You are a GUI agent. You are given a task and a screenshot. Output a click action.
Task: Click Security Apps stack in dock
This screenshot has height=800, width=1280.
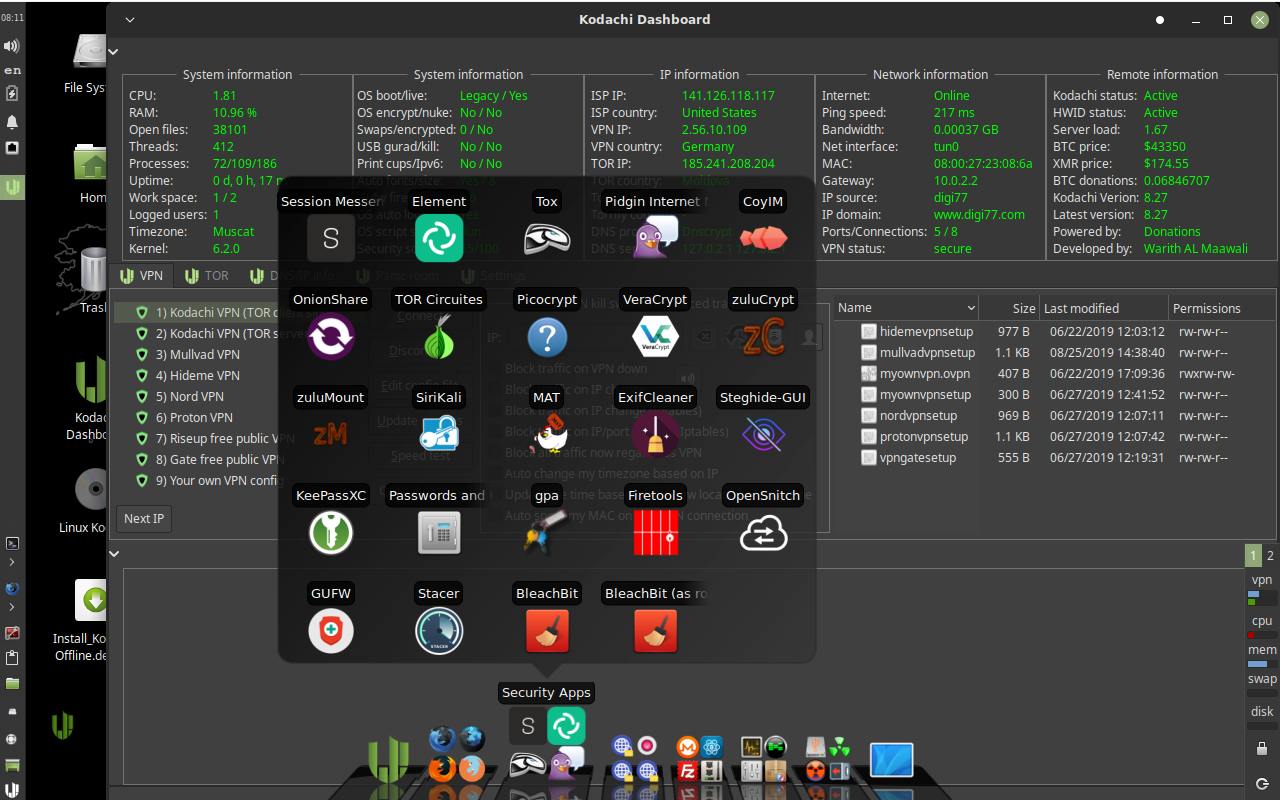point(547,744)
